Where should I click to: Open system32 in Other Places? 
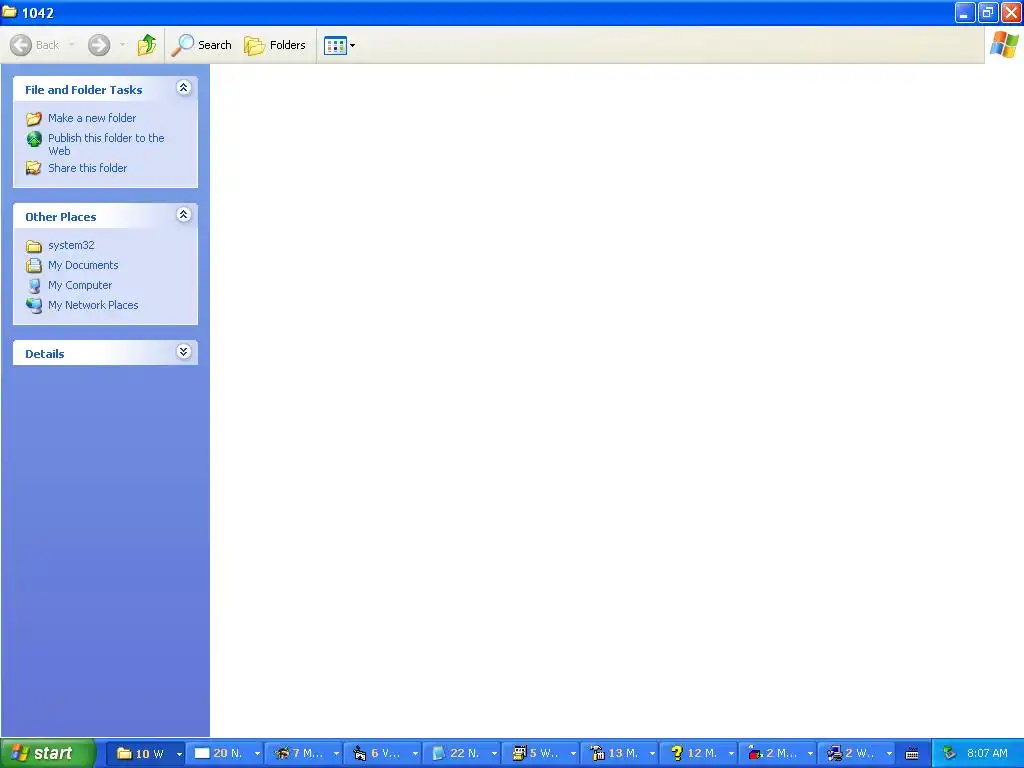71,245
